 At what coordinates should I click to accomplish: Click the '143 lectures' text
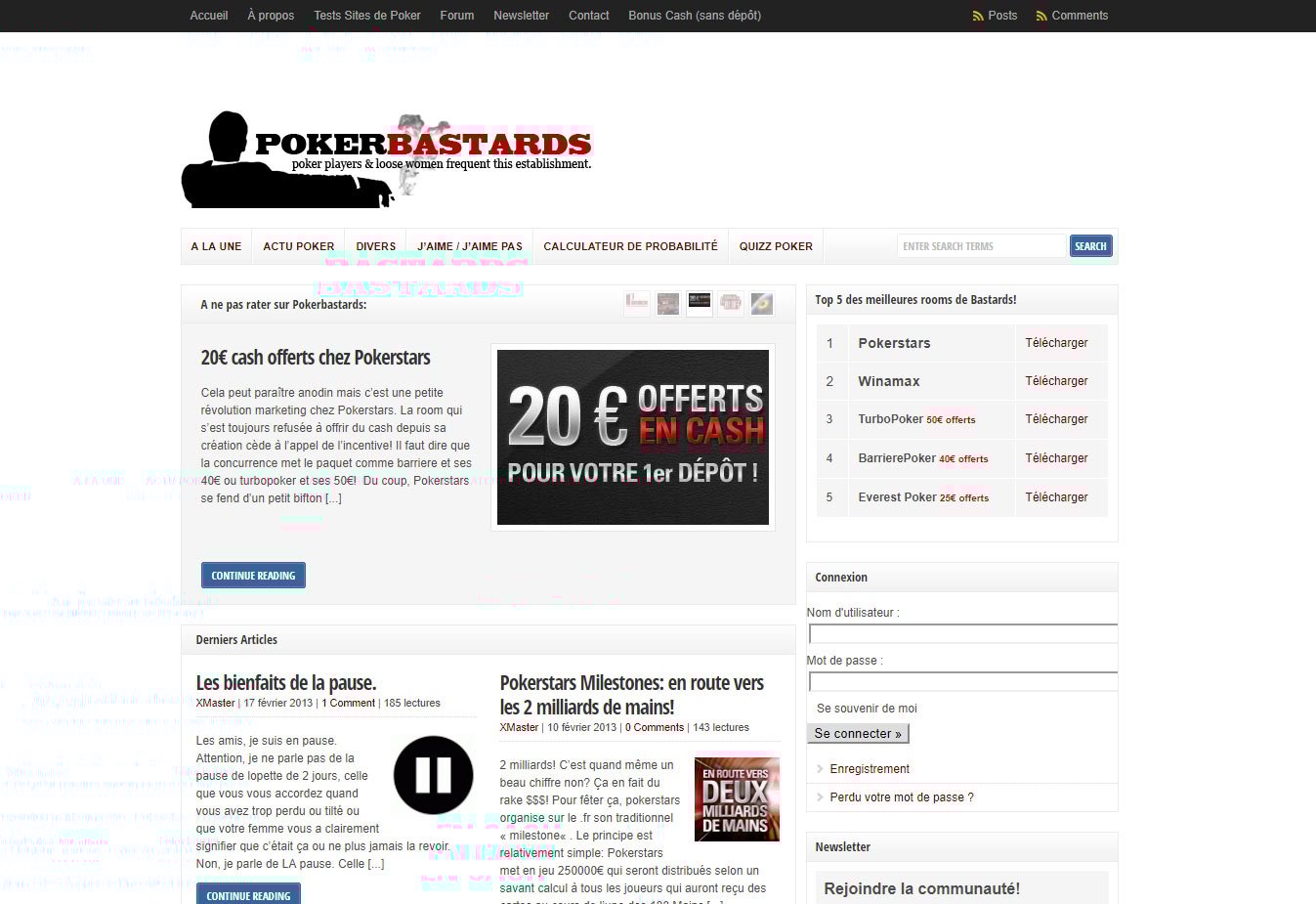[721, 727]
